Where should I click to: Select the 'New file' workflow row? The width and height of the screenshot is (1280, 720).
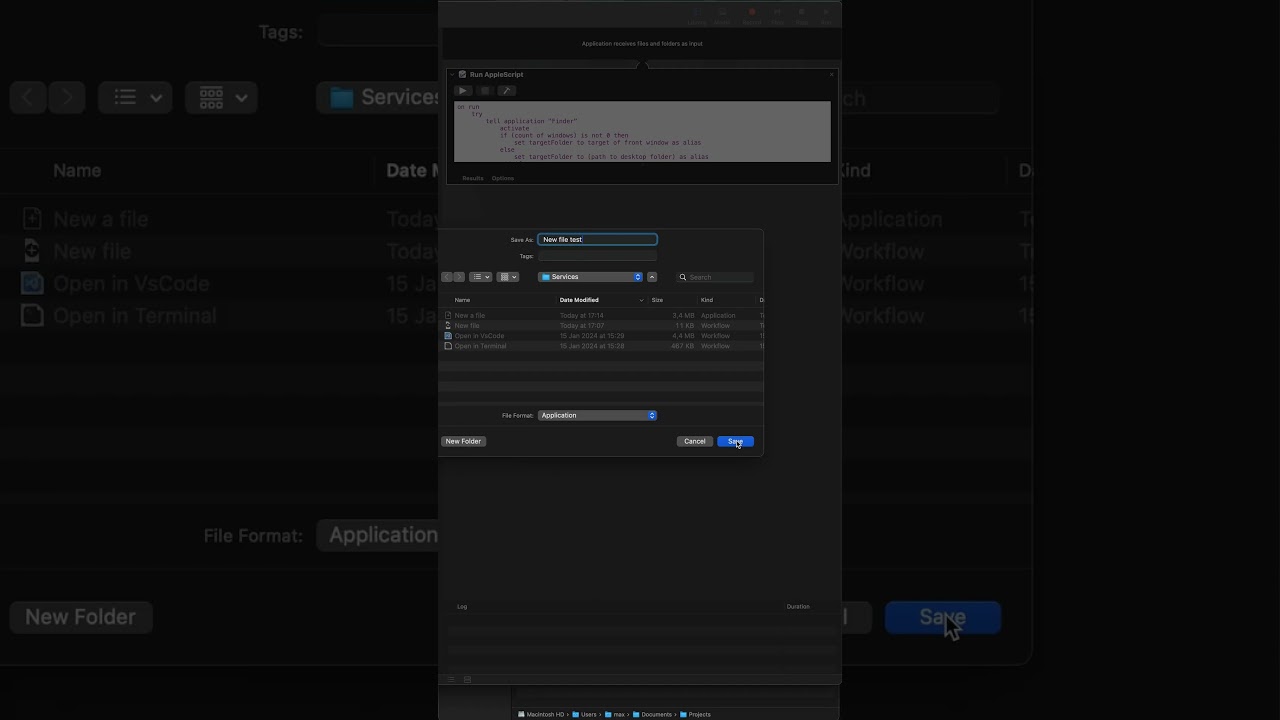pos(601,325)
